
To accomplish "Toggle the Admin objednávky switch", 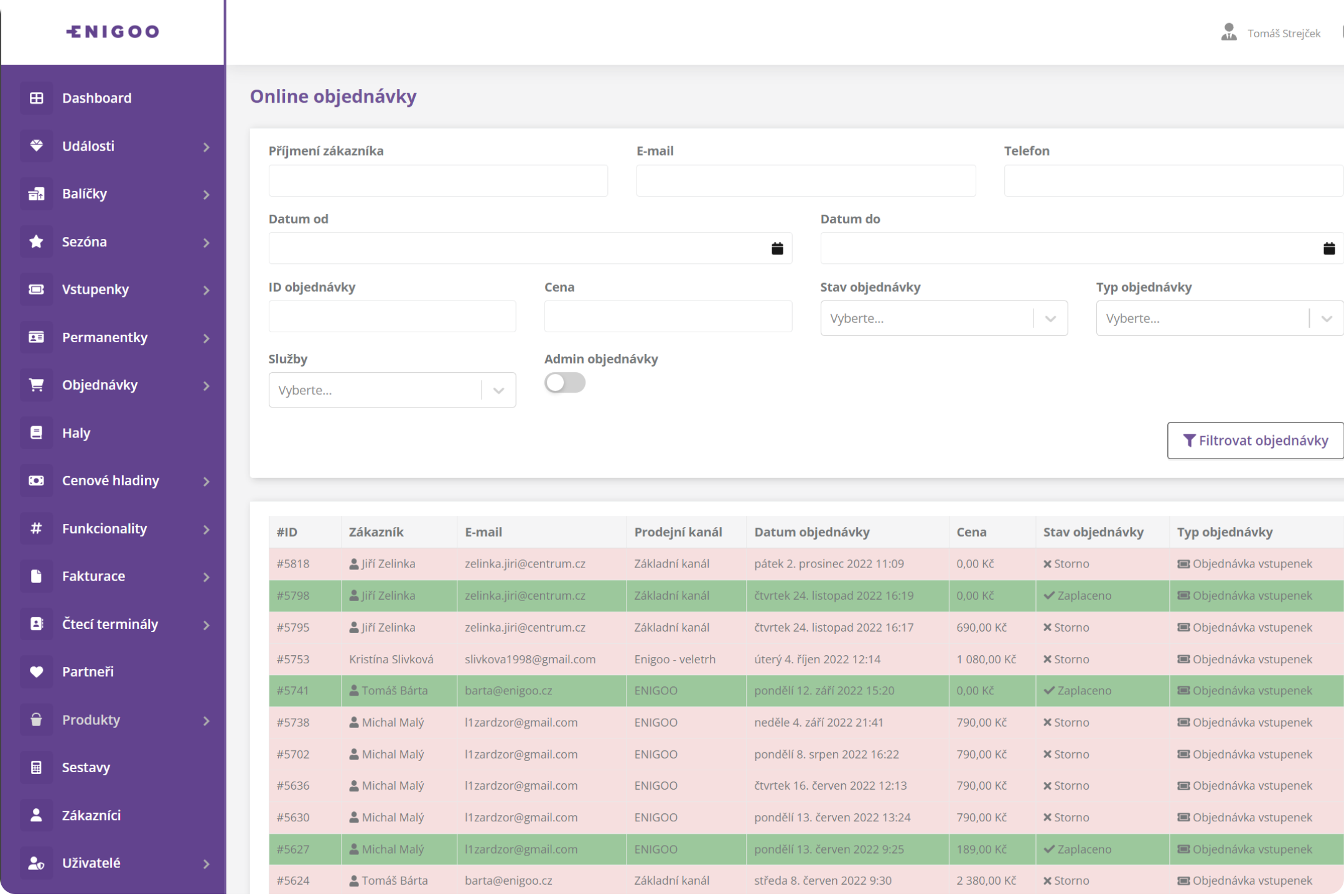I will 564,383.
